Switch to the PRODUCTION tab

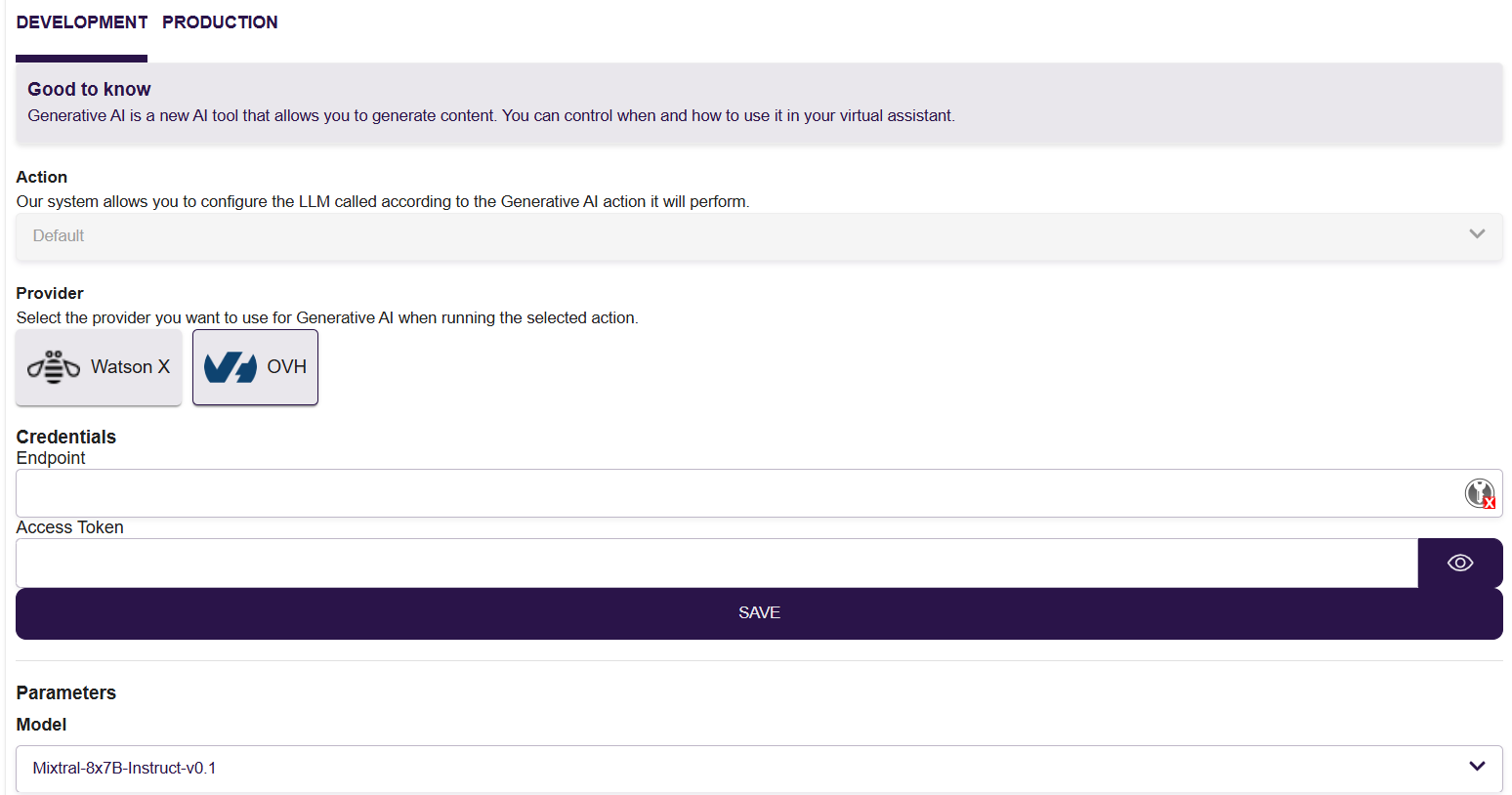(220, 22)
